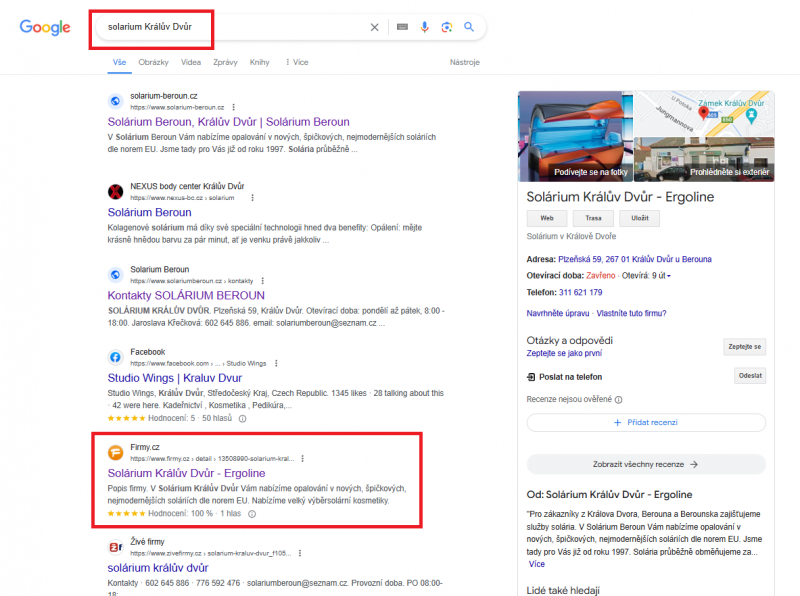Viewport: 800px width, 596px height.
Task: Ask a question with Zeptejte se button
Action: tap(745, 347)
